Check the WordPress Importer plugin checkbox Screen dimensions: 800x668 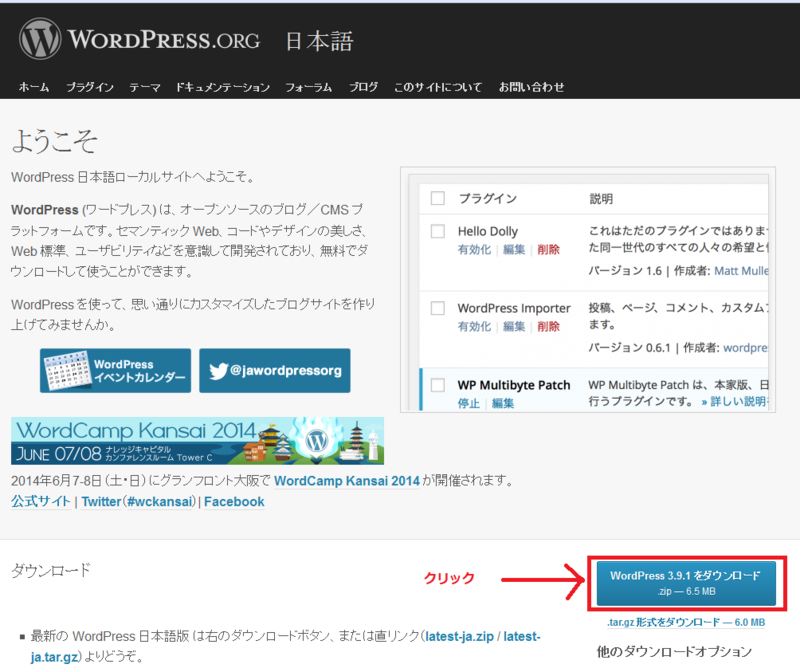(x=437, y=308)
